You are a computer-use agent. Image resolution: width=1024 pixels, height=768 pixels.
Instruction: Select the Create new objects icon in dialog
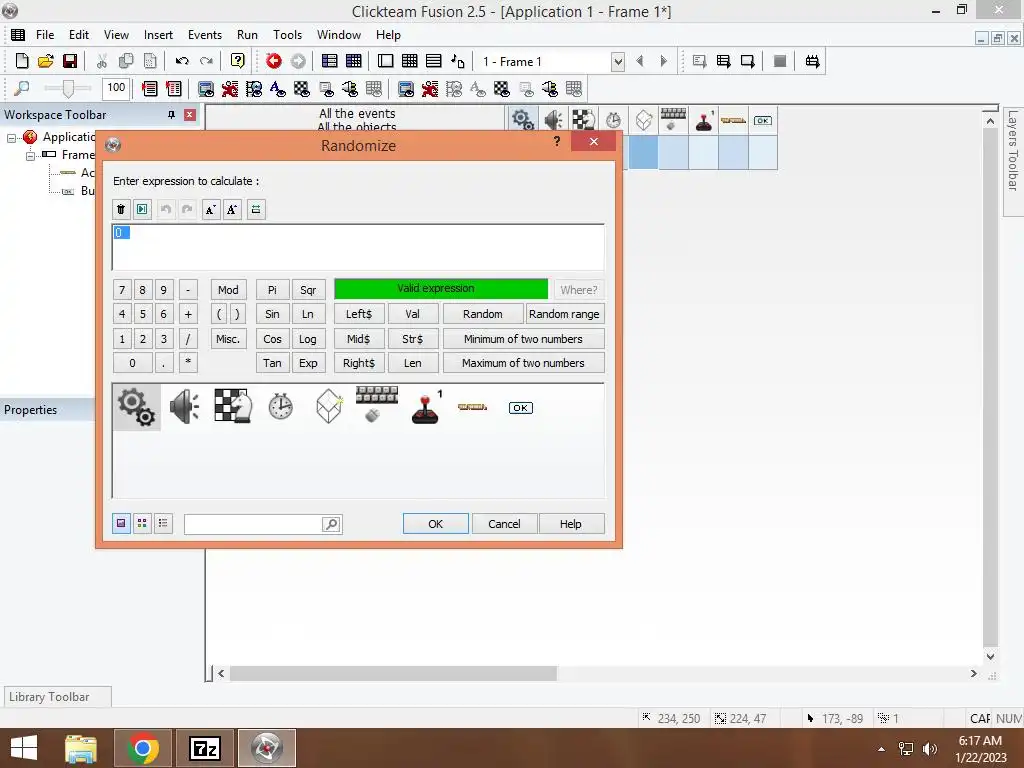pyautogui.click(x=329, y=406)
